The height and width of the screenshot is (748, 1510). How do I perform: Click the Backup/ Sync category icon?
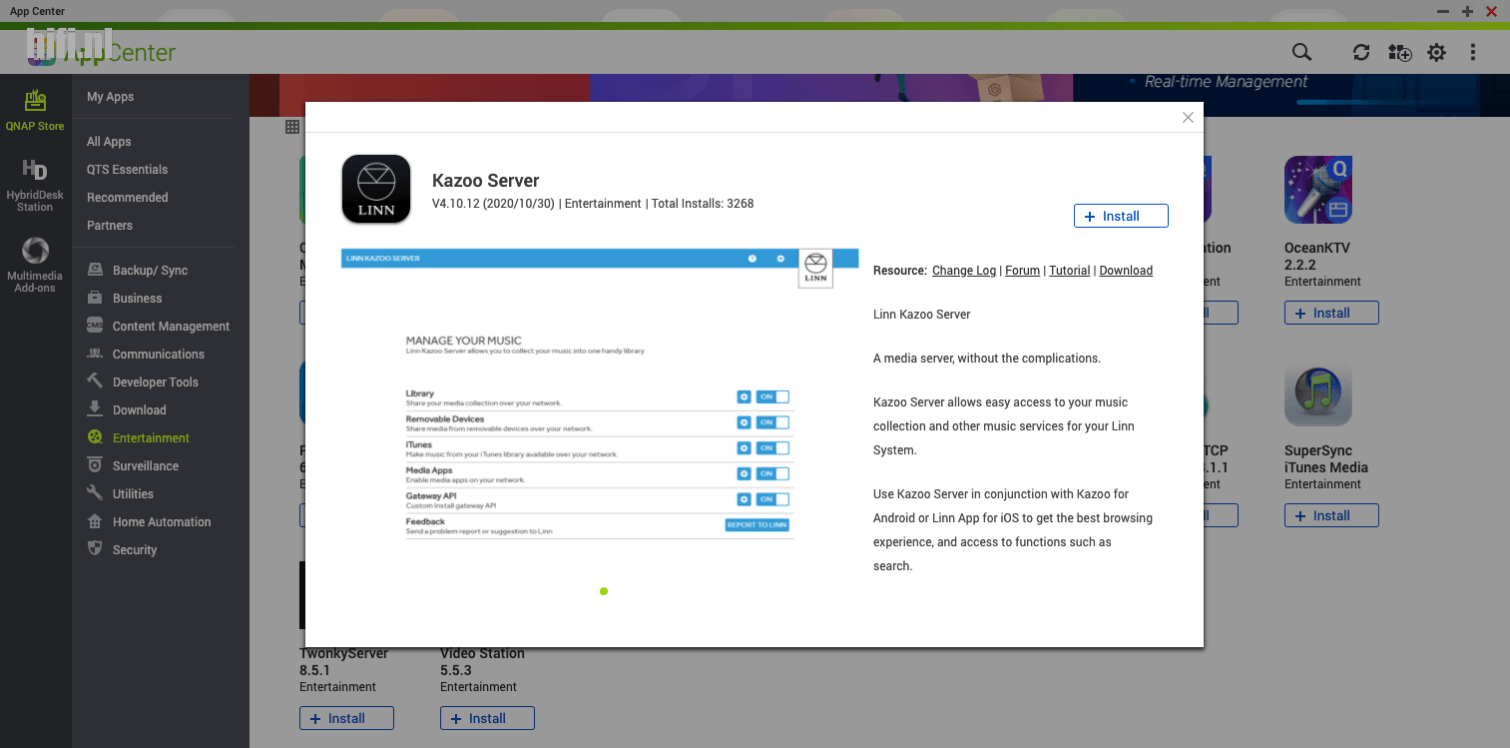pyautogui.click(x=95, y=270)
